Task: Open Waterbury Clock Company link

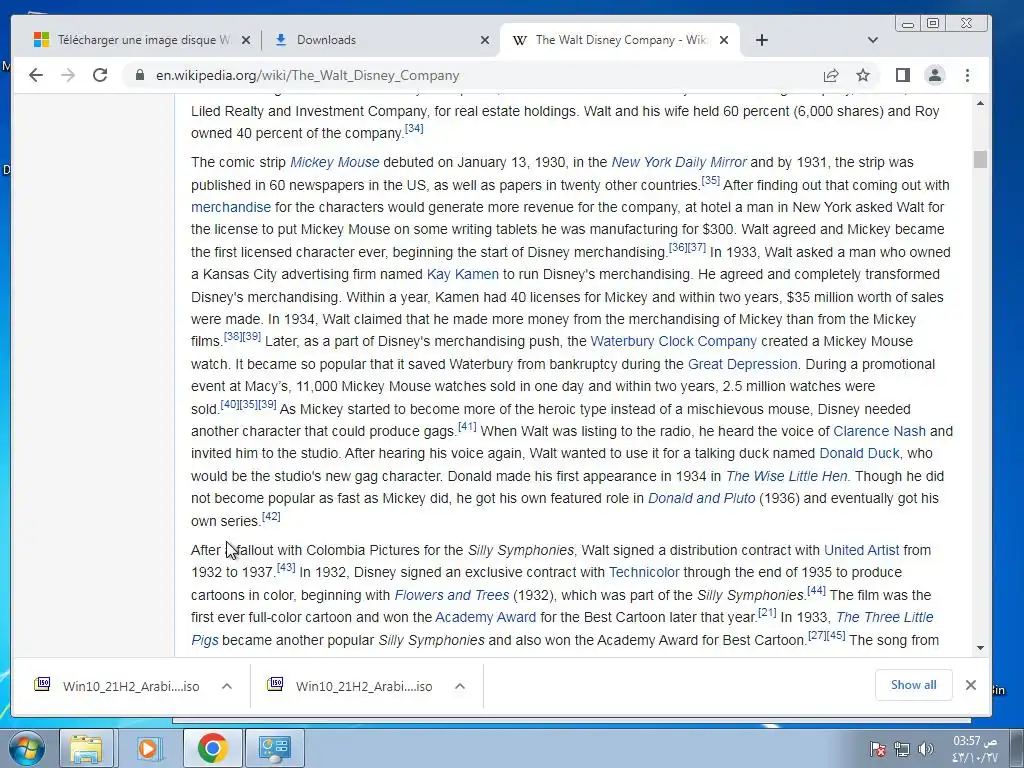Action: [x=673, y=341]
